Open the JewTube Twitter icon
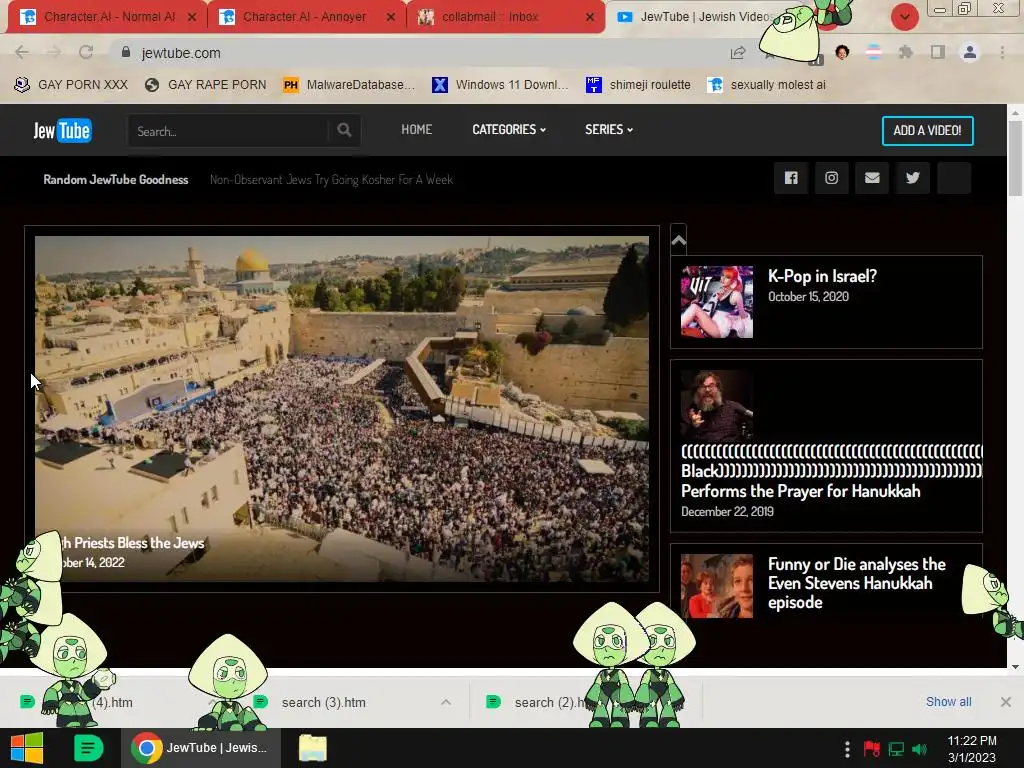 (x=913, y=178)
